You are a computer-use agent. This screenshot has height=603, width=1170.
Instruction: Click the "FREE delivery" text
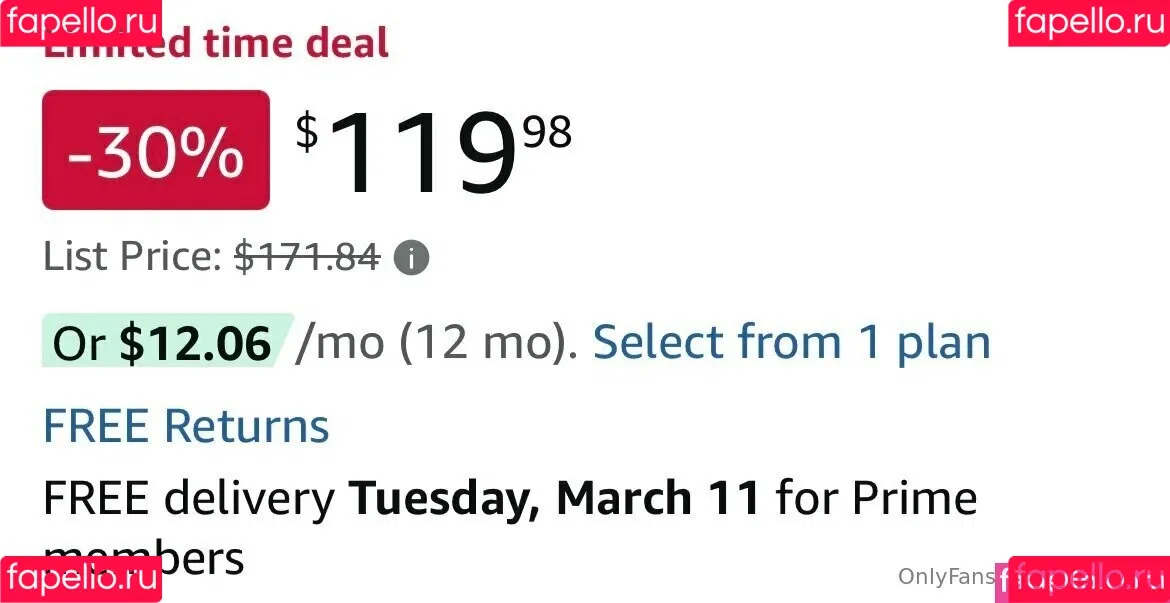[188, 498]
